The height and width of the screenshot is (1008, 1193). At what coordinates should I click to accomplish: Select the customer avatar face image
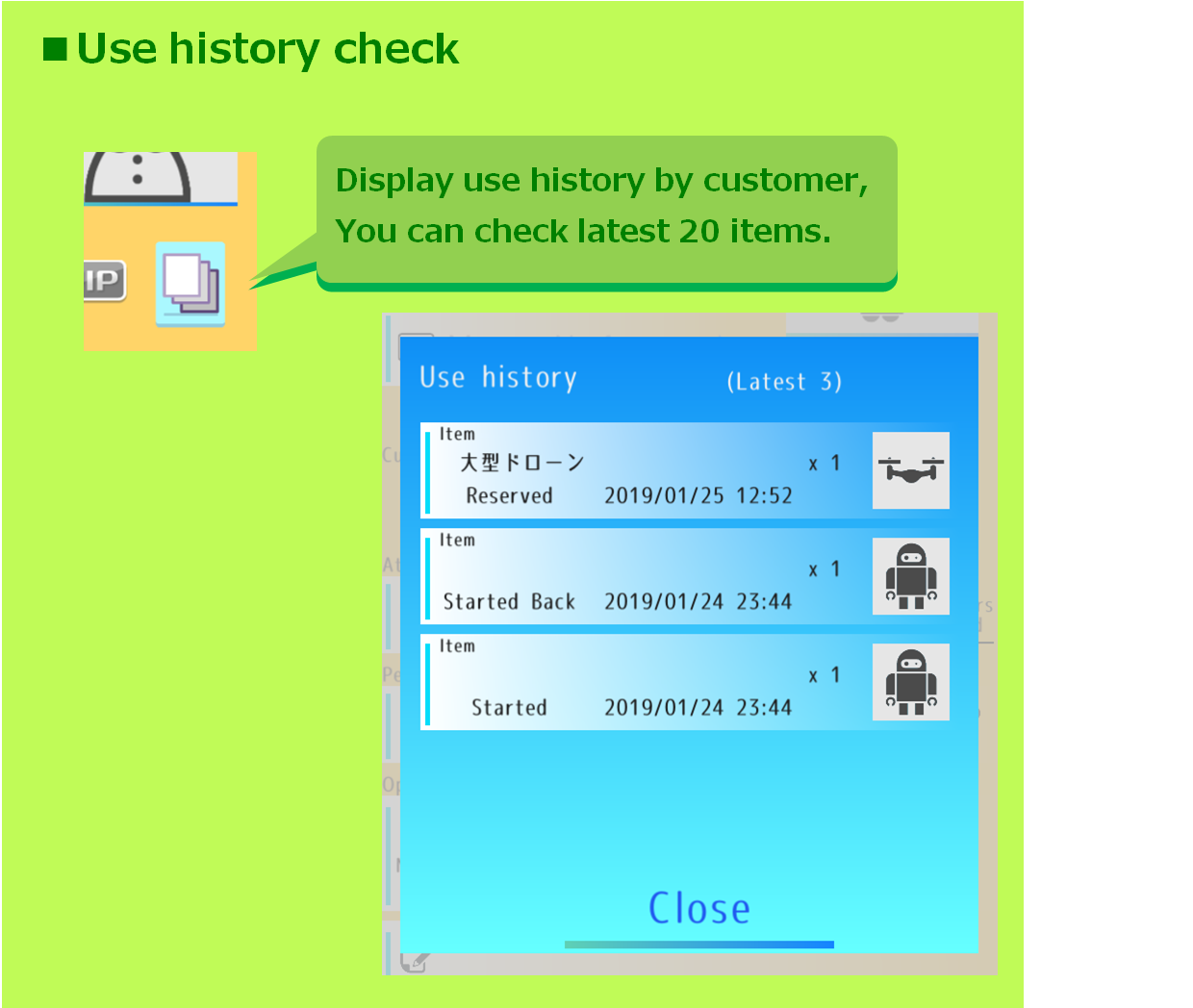click(138, 177)
